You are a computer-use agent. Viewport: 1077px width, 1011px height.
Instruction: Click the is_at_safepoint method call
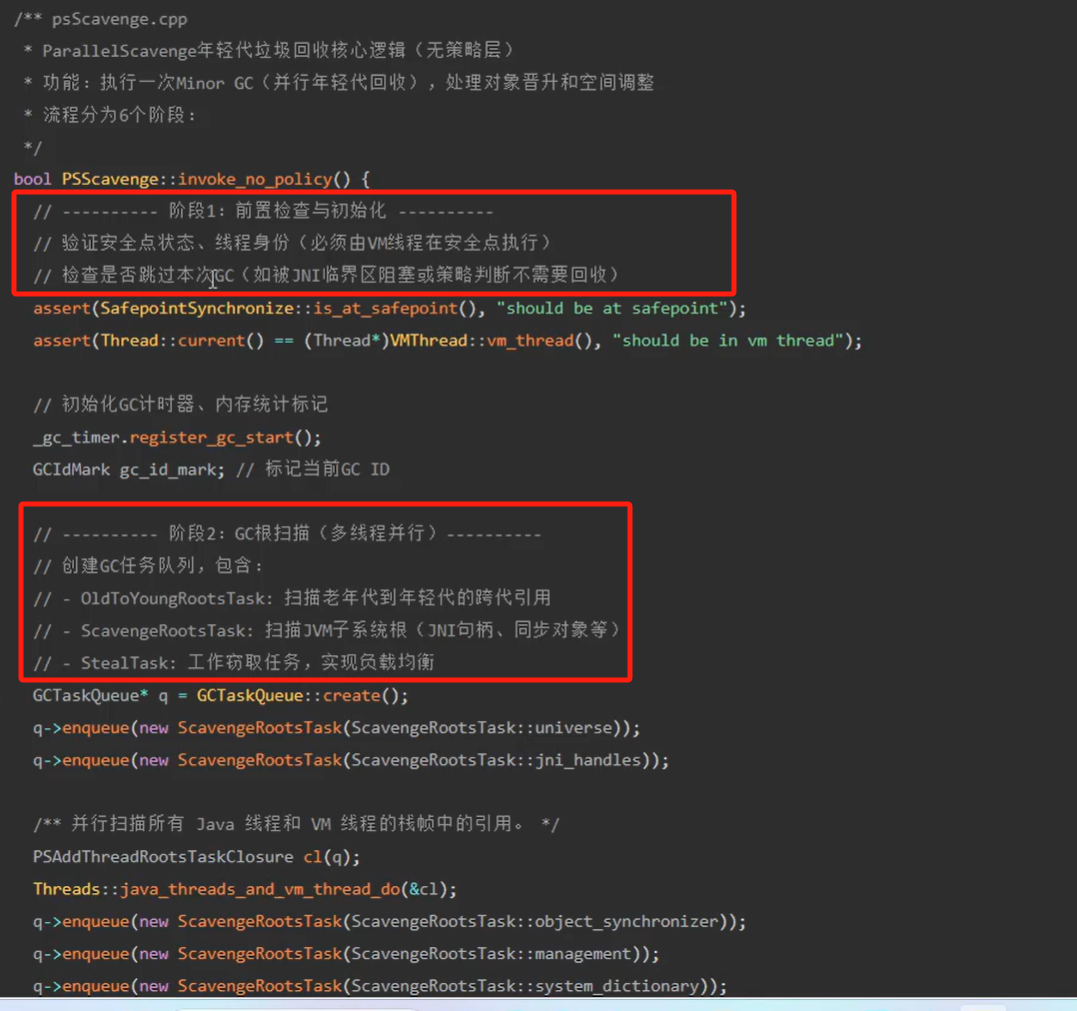(x=385, y=308)
